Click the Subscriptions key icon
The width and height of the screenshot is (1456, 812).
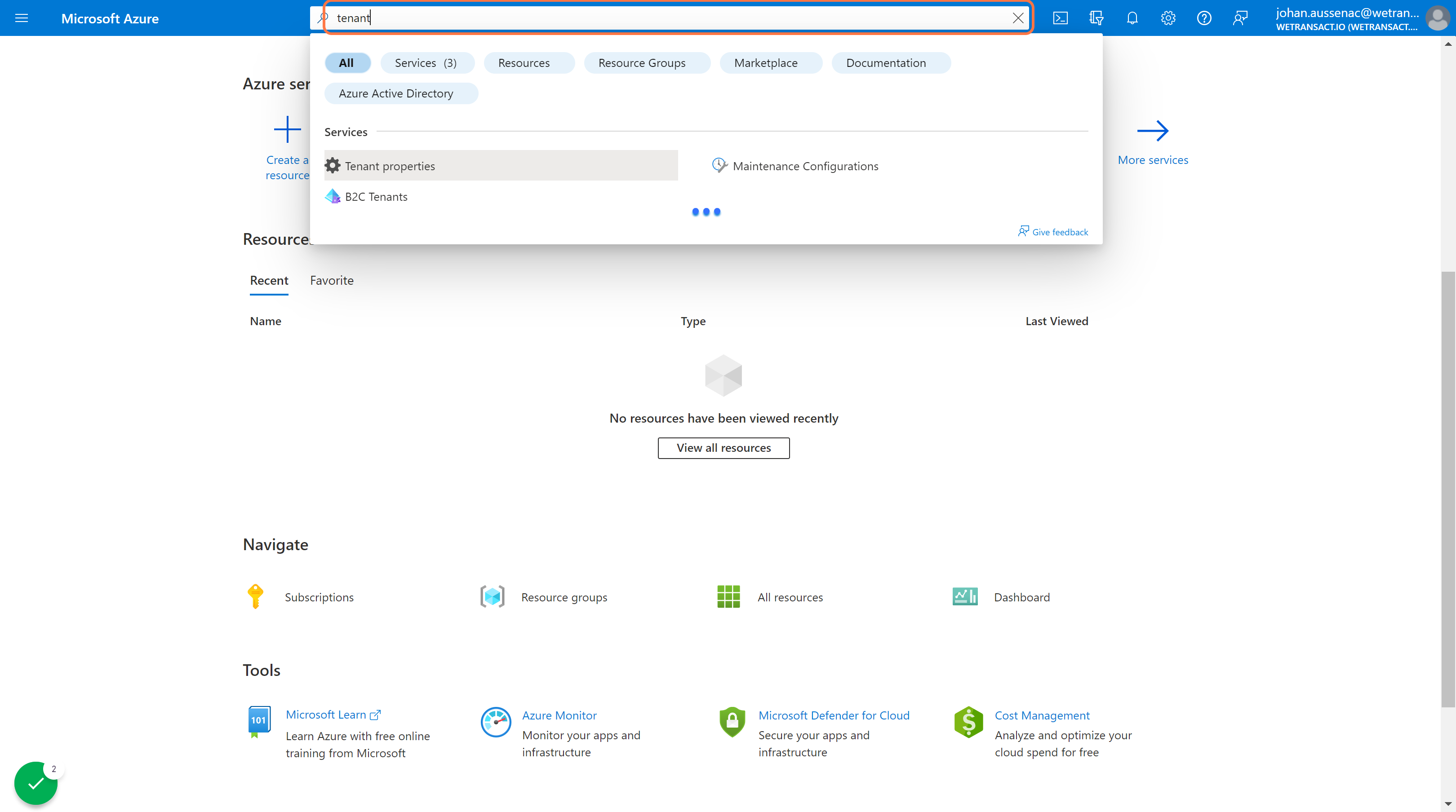(256, 597)
